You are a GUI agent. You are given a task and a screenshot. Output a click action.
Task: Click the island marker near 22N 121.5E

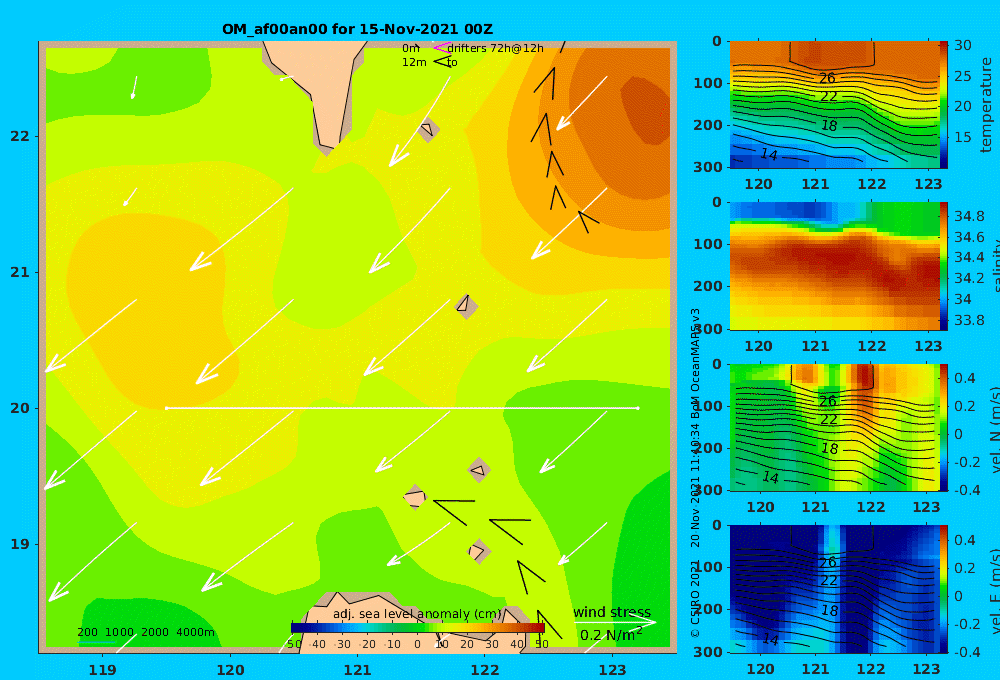[428, 129]
